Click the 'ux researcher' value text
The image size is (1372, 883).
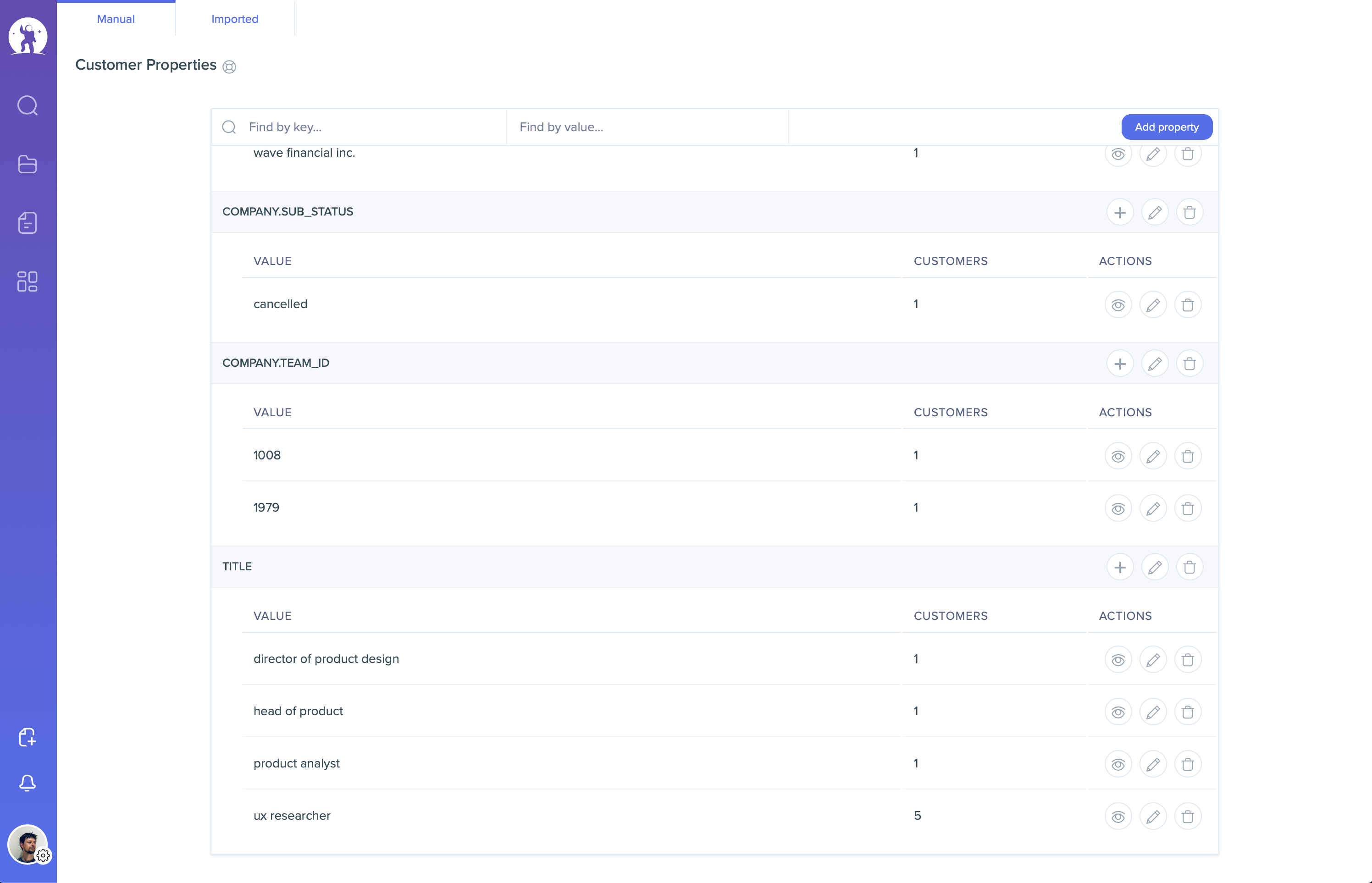click(x=292, y=815)
